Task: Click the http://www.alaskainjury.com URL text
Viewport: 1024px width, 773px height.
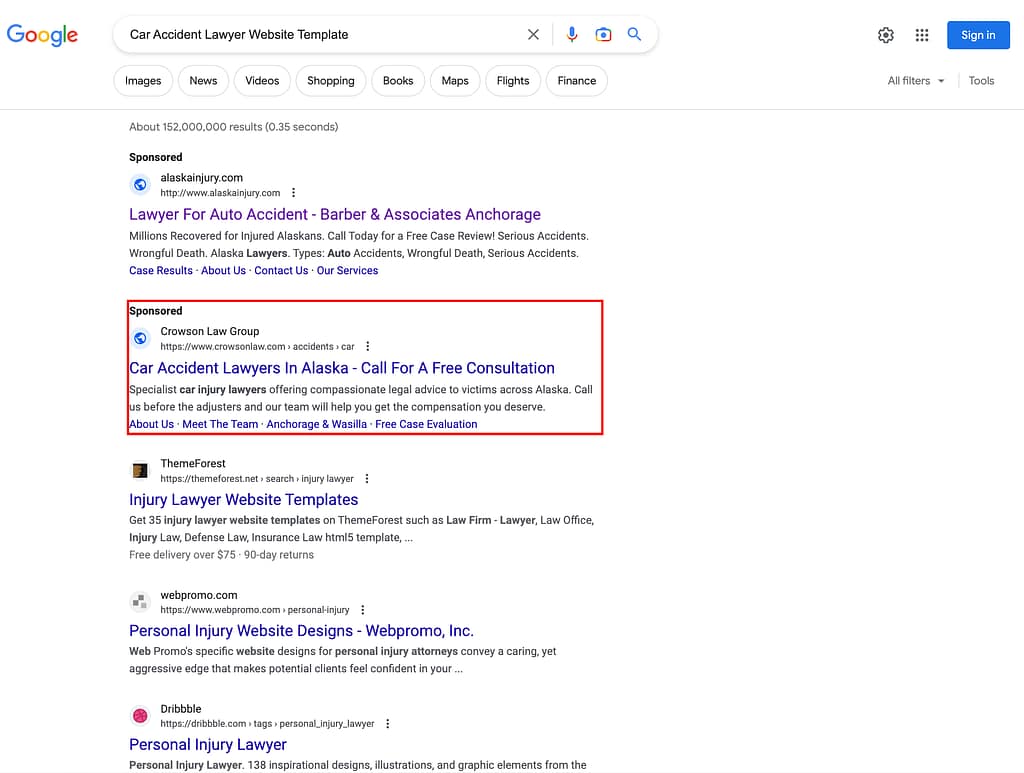Action: (x=220, y=193)
